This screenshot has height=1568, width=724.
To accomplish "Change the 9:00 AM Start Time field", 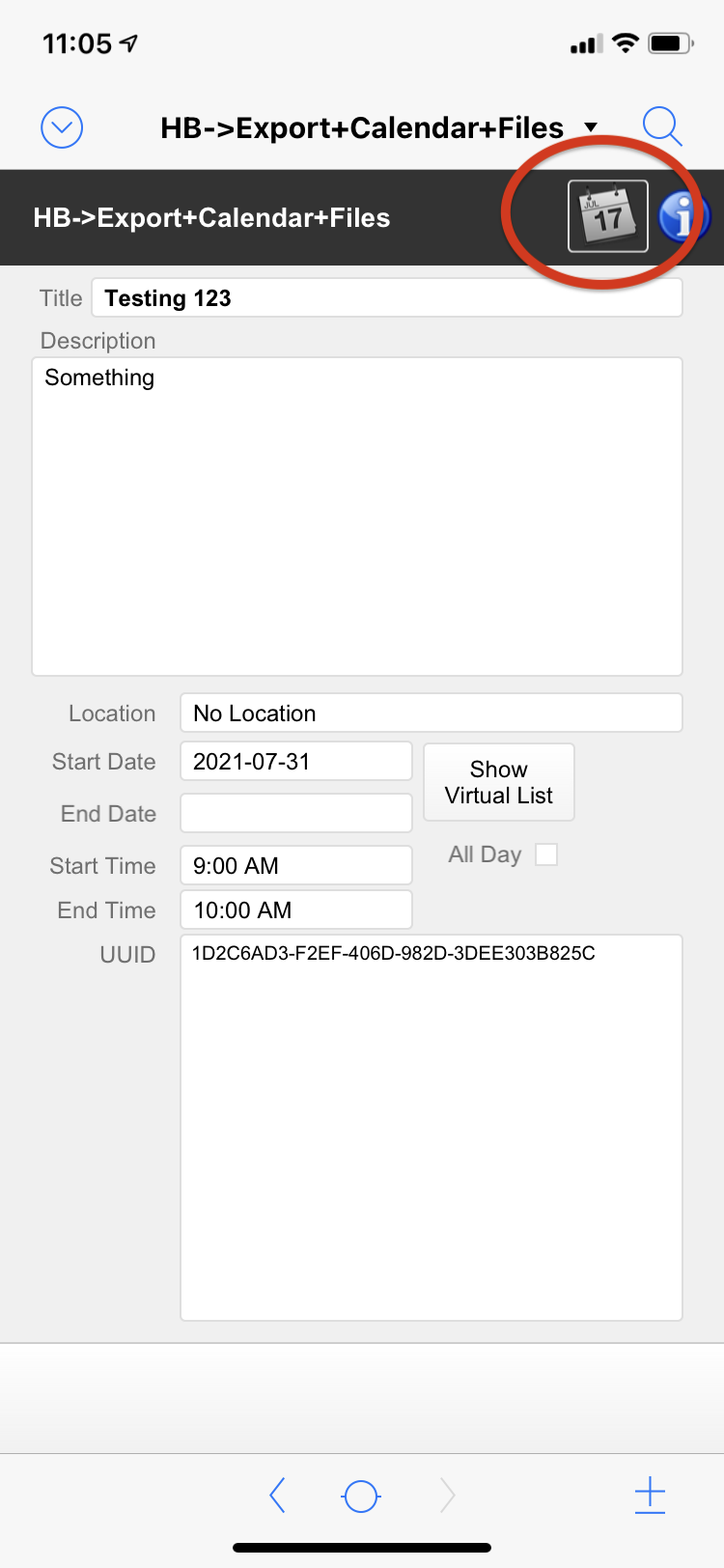I will click(295, 865).
